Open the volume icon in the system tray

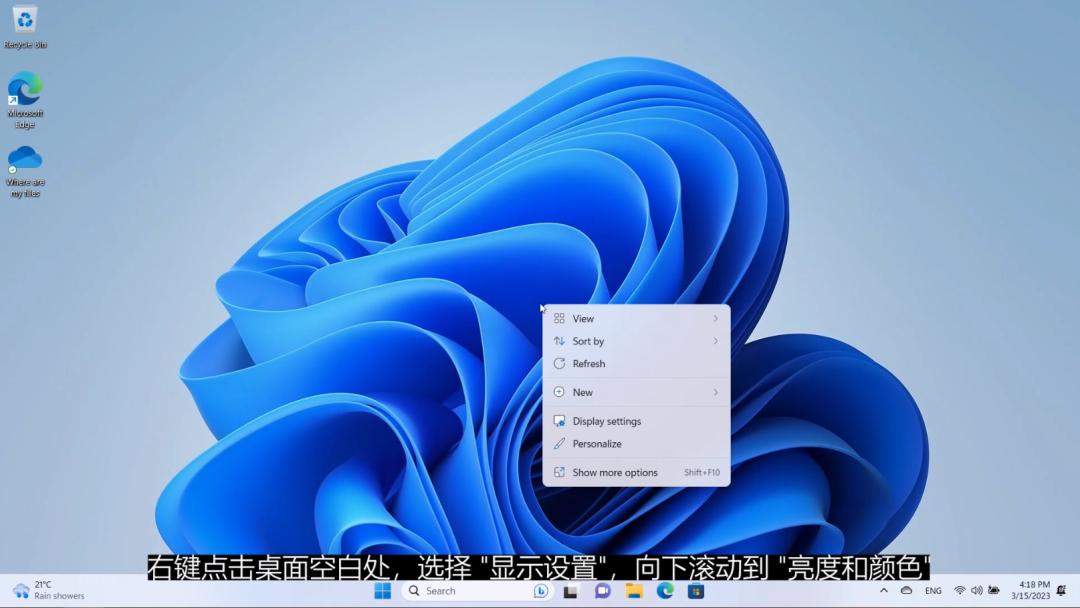click(x=975, y=590)
